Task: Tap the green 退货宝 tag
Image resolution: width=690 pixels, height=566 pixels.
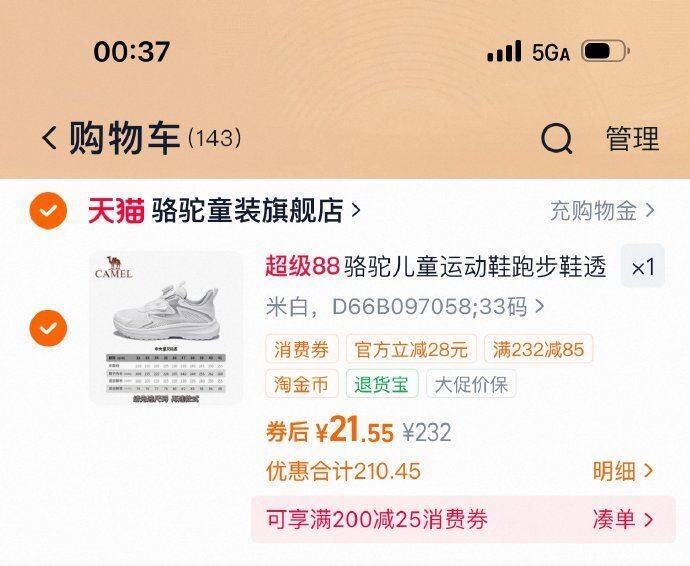Action: click(382, 384)
